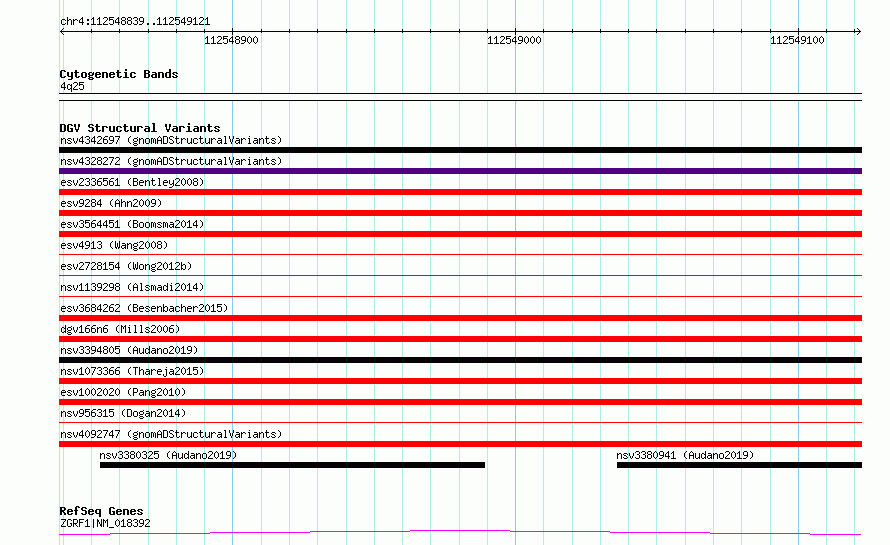Viewport: 890px width, 545px height.
Task: Click dgv166n6 (Mills2006) variant label
Action: (x=120, y=329)
